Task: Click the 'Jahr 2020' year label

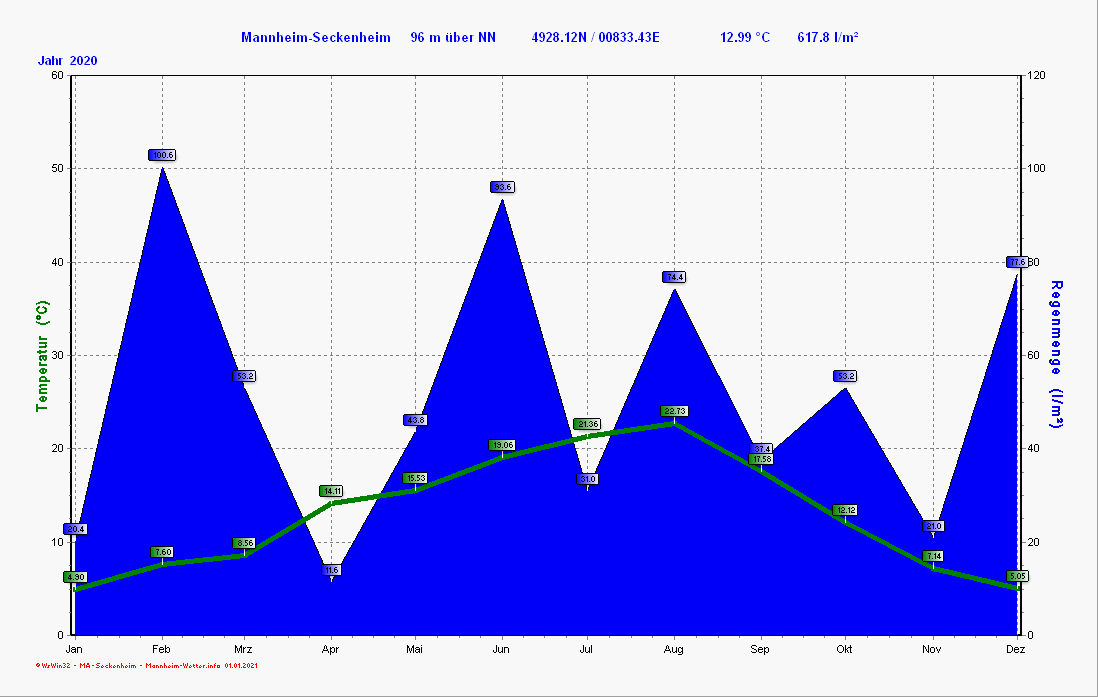Action: 67,61
